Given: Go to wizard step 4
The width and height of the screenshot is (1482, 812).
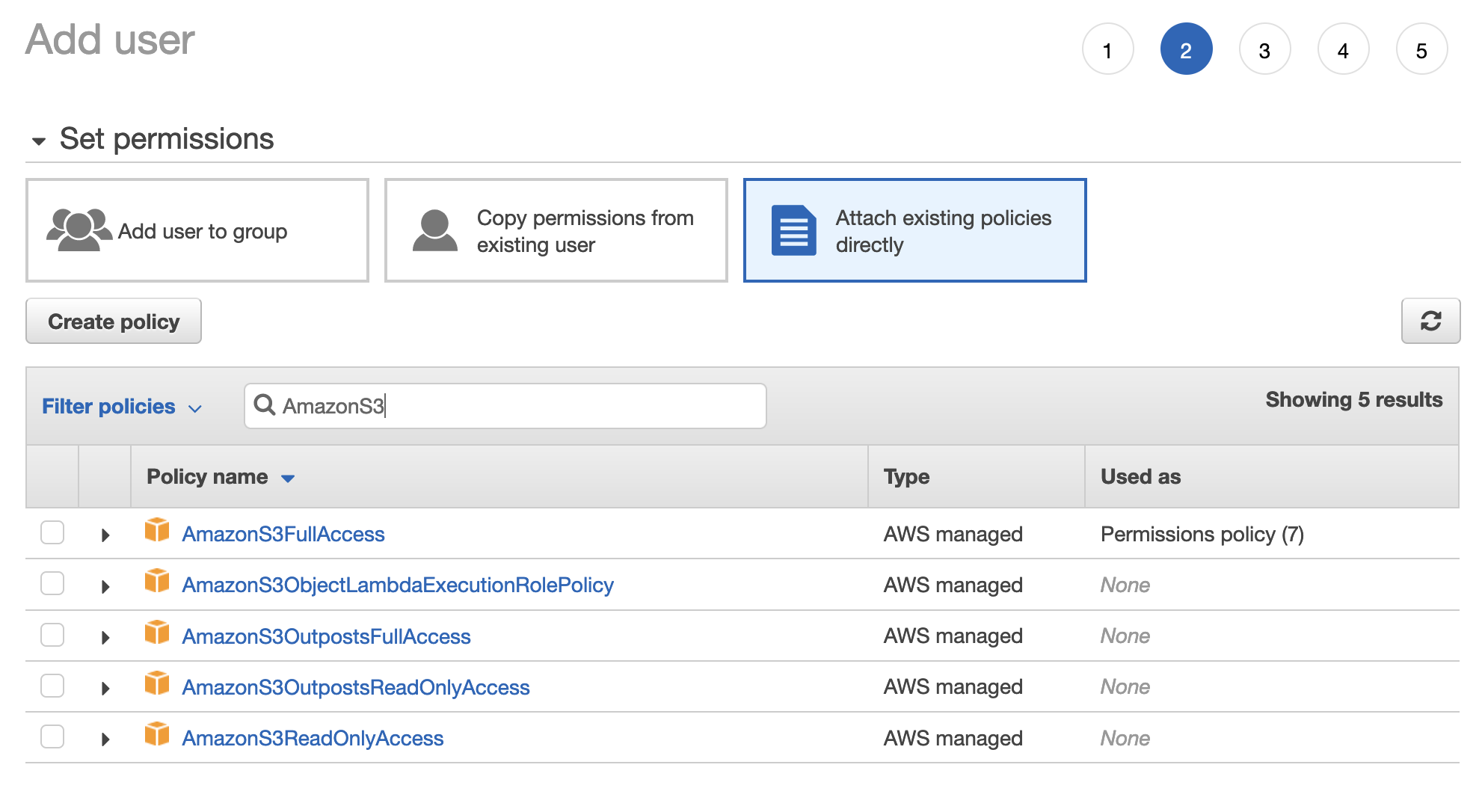Looking at the screenshot, I should point(1343,49).
